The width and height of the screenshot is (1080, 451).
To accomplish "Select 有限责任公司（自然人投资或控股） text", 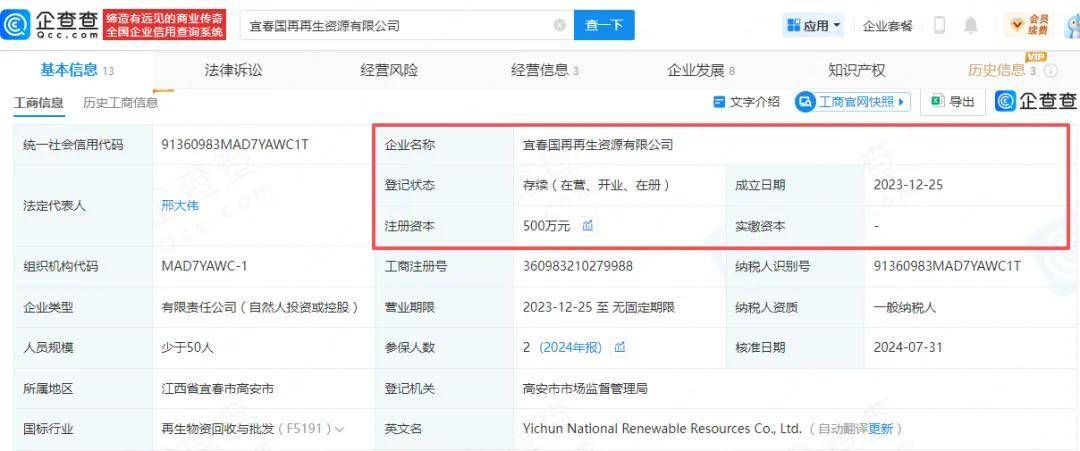I will [260, 308].
